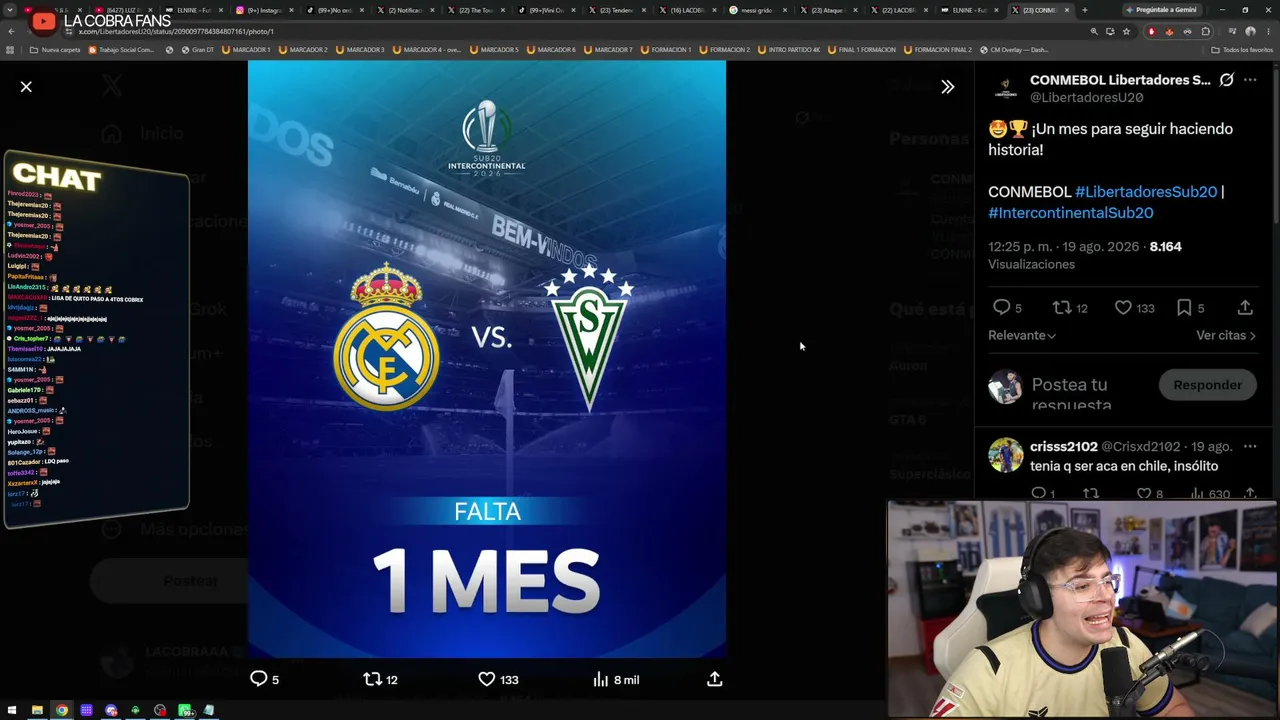Switch to the (2) Notificaciones X tab
Image resolution: width=1280 pixels, height=720 pixels.
pos(406,10)
